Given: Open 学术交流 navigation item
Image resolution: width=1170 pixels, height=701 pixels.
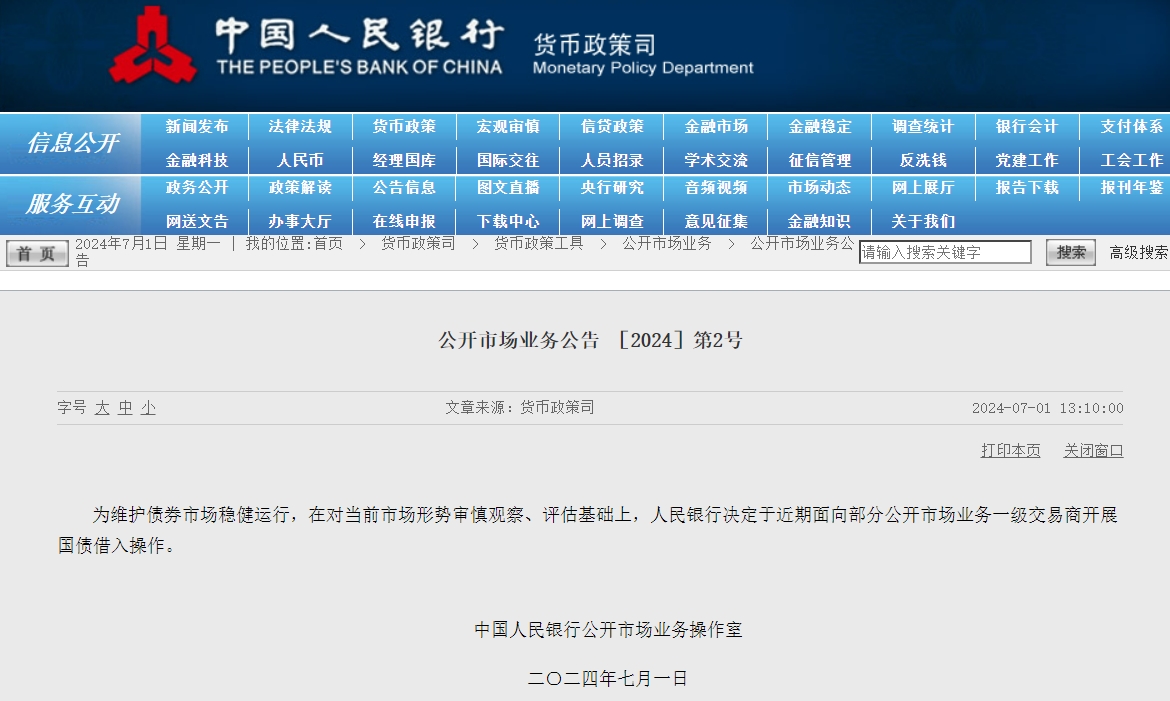Looking at the screenshot, I should tap(716, 161).
